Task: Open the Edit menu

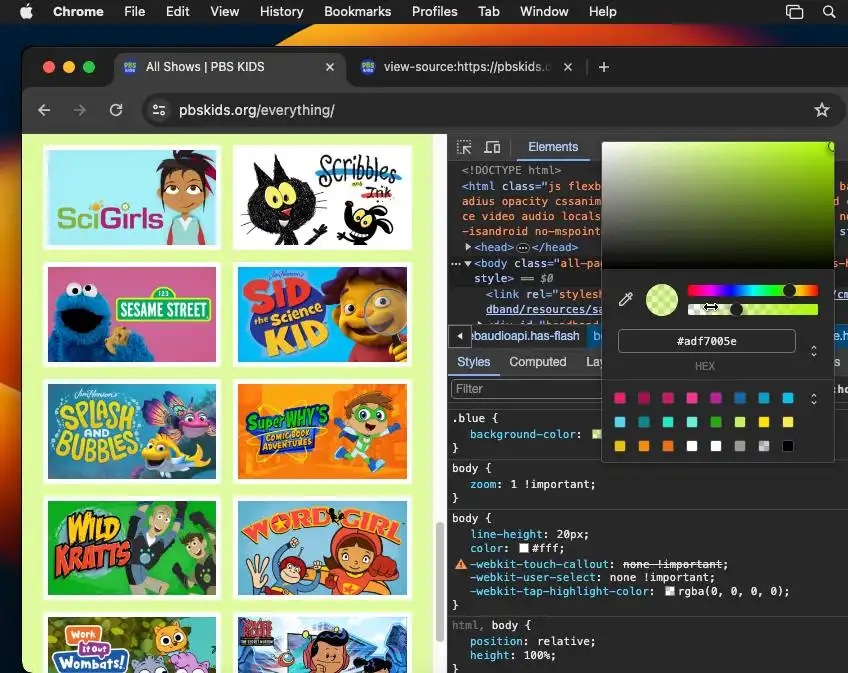Action: [x=177, y=11]
